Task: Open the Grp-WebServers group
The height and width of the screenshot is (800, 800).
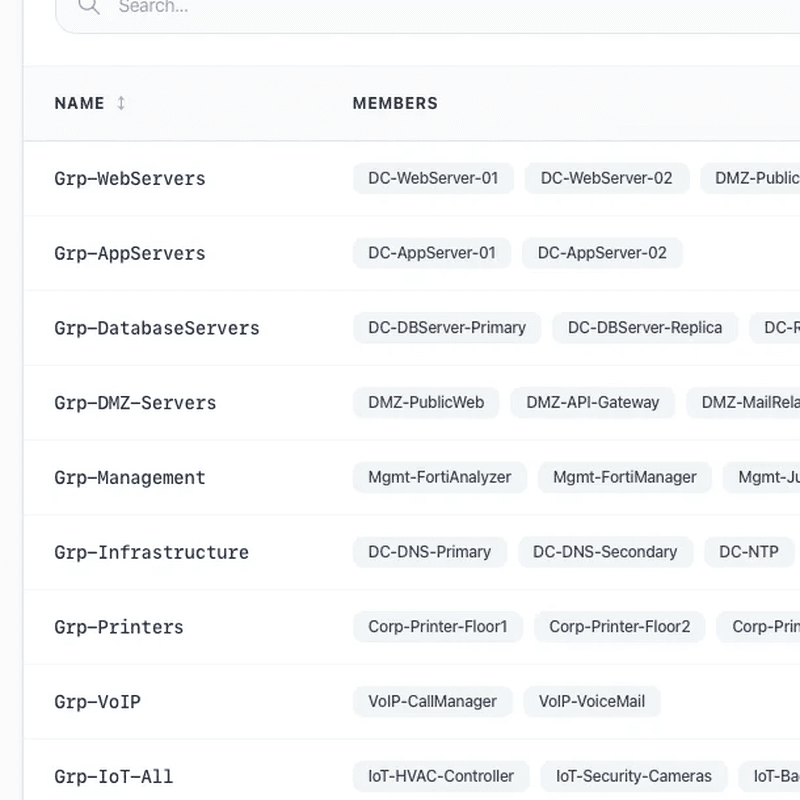Action: pos(129,179)
